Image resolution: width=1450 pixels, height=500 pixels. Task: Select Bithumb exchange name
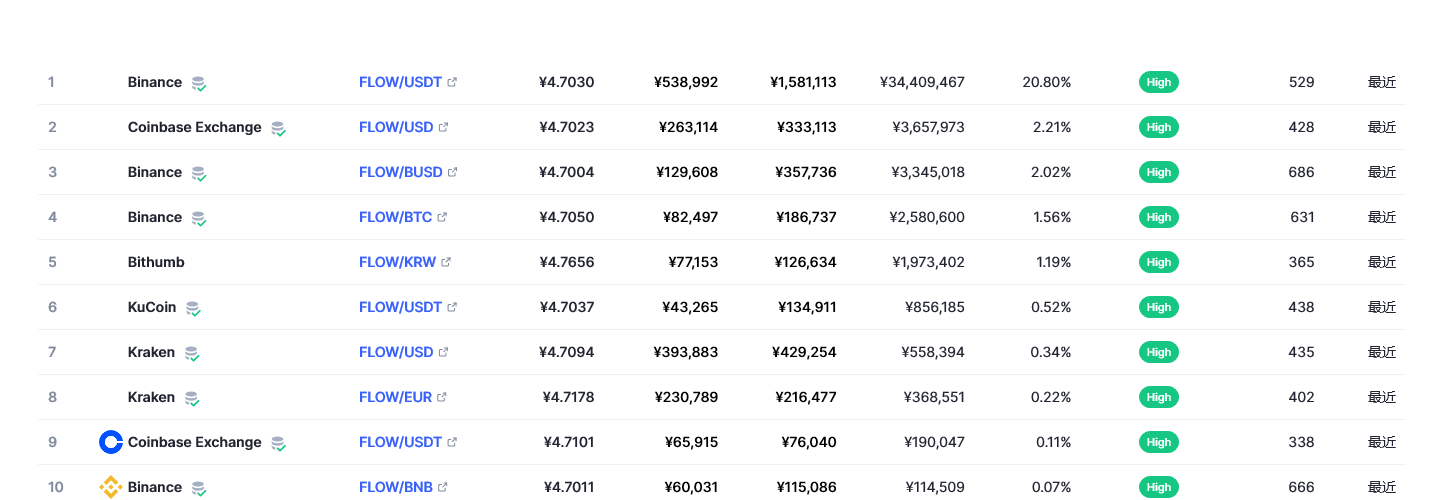tap(156, 262)
